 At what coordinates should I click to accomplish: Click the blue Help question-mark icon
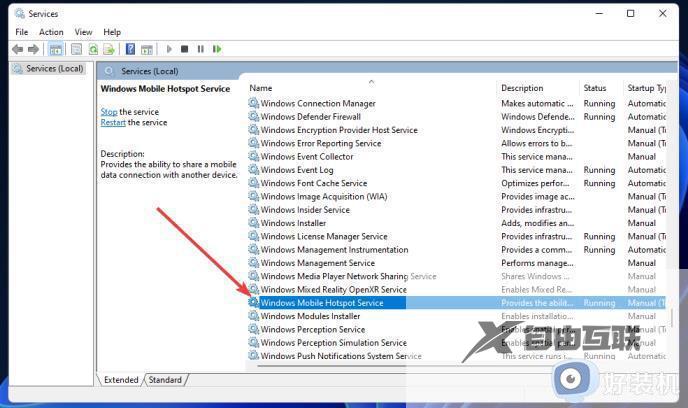(130, 49)
